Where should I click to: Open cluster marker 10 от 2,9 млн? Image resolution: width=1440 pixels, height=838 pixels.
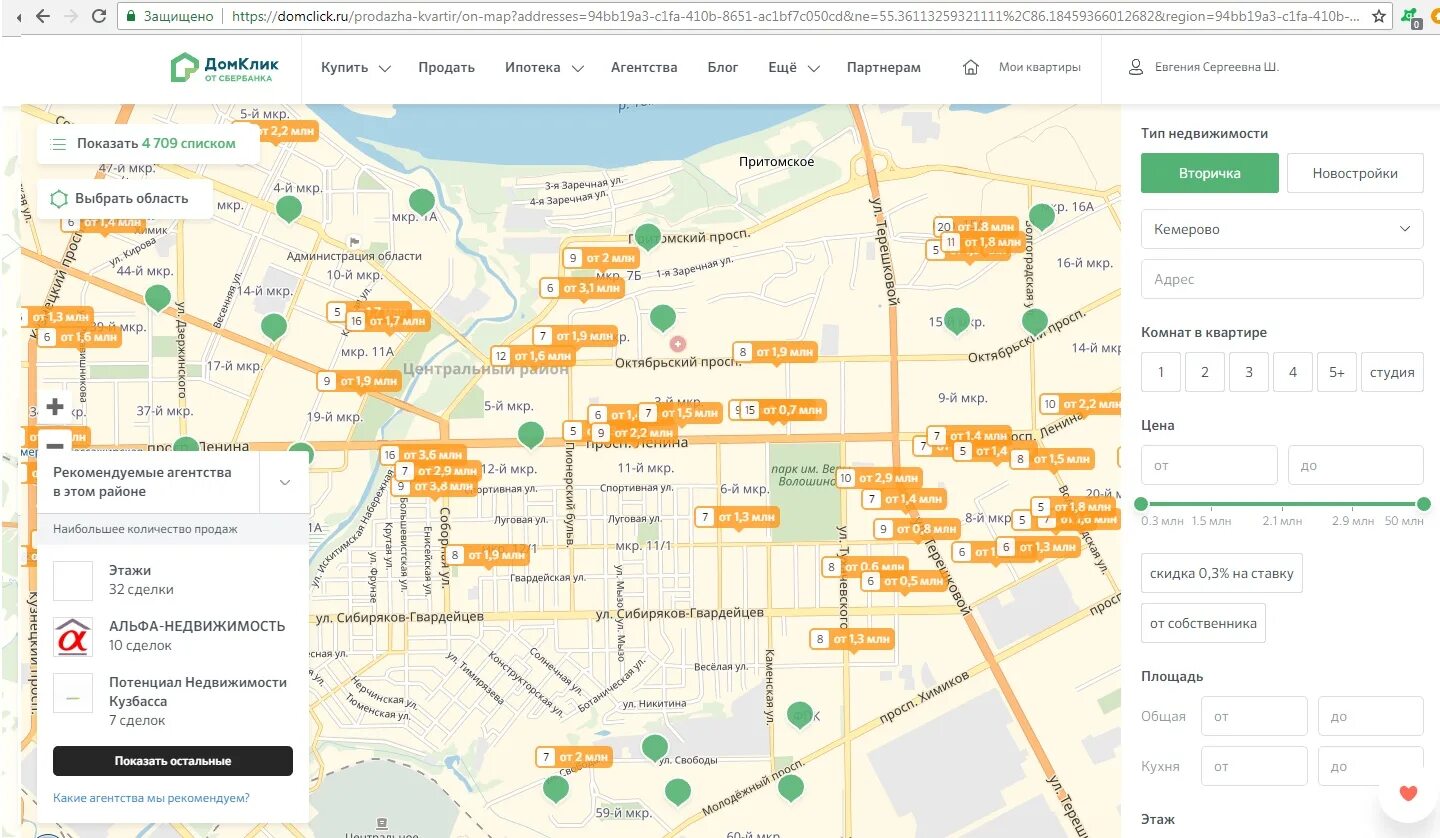tap(878, 478)
